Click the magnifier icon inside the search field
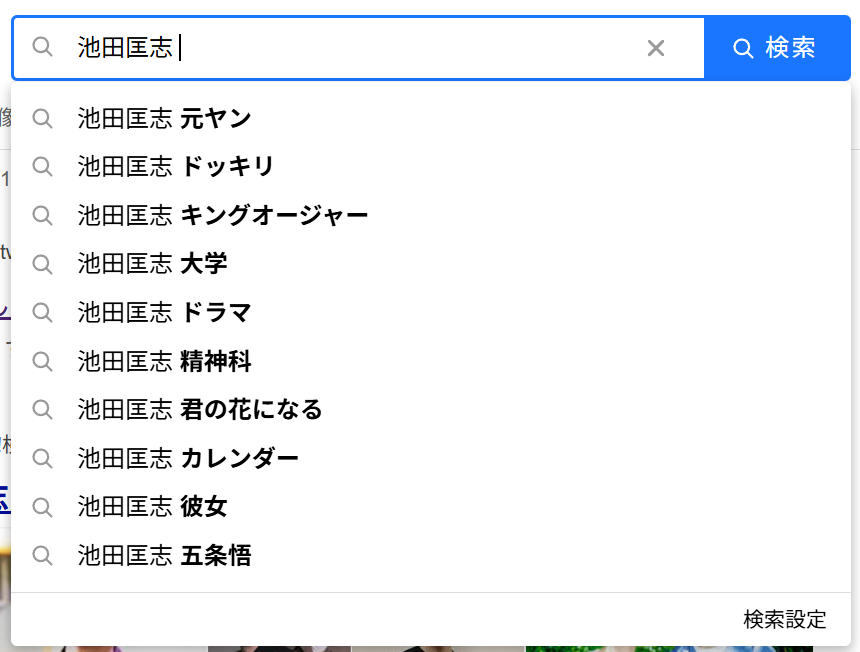The image size is (860, 652). pyautogui.click(x=42, y=47)
